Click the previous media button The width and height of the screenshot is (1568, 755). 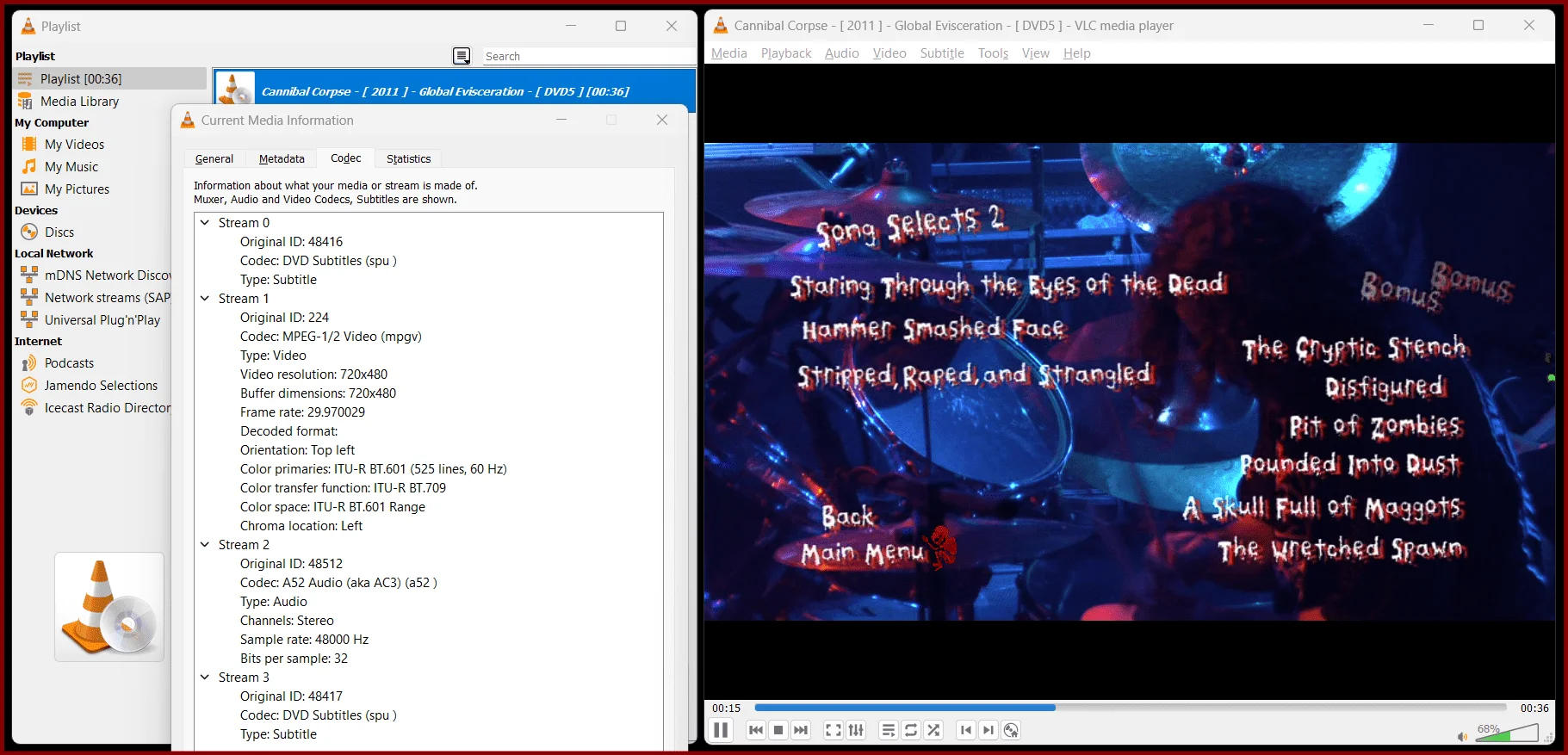(756, 730)
